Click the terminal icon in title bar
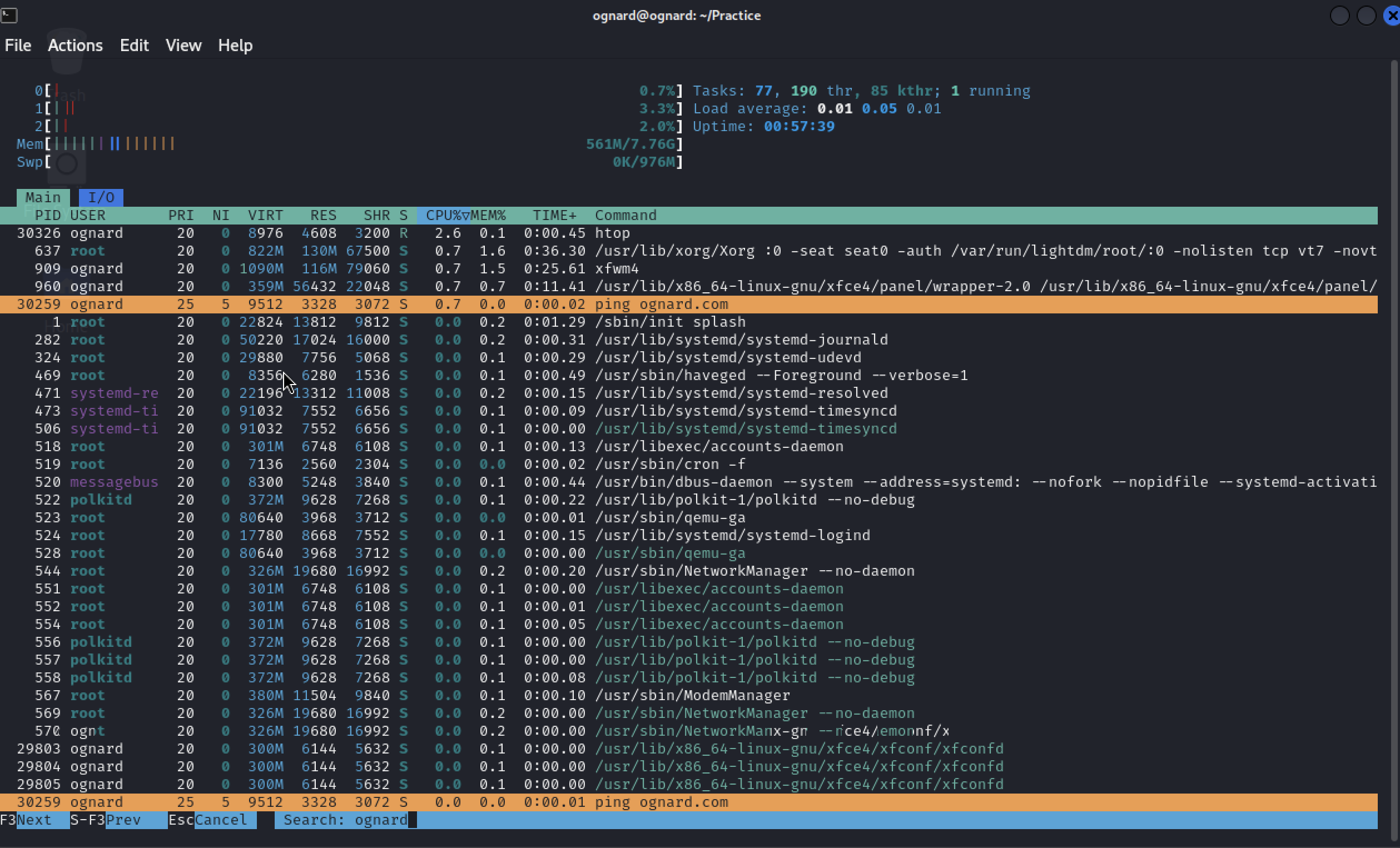Image resolution: width=1400 pixels, height=848 pixels. click(8, 16)
